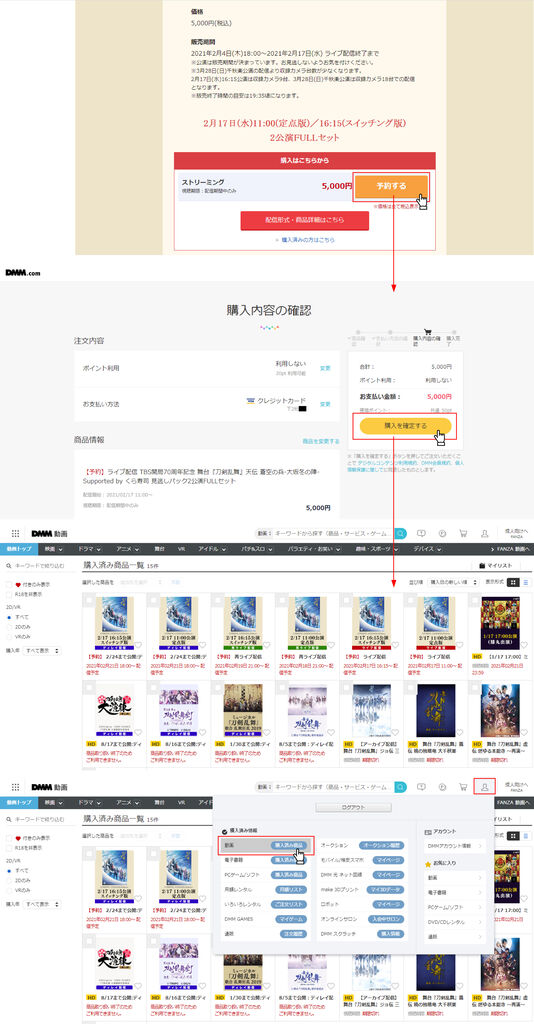This screenshot has height=1024, width=534.
Task: Click red-boxed account icon in menu-open view
Action: (484, 787)
